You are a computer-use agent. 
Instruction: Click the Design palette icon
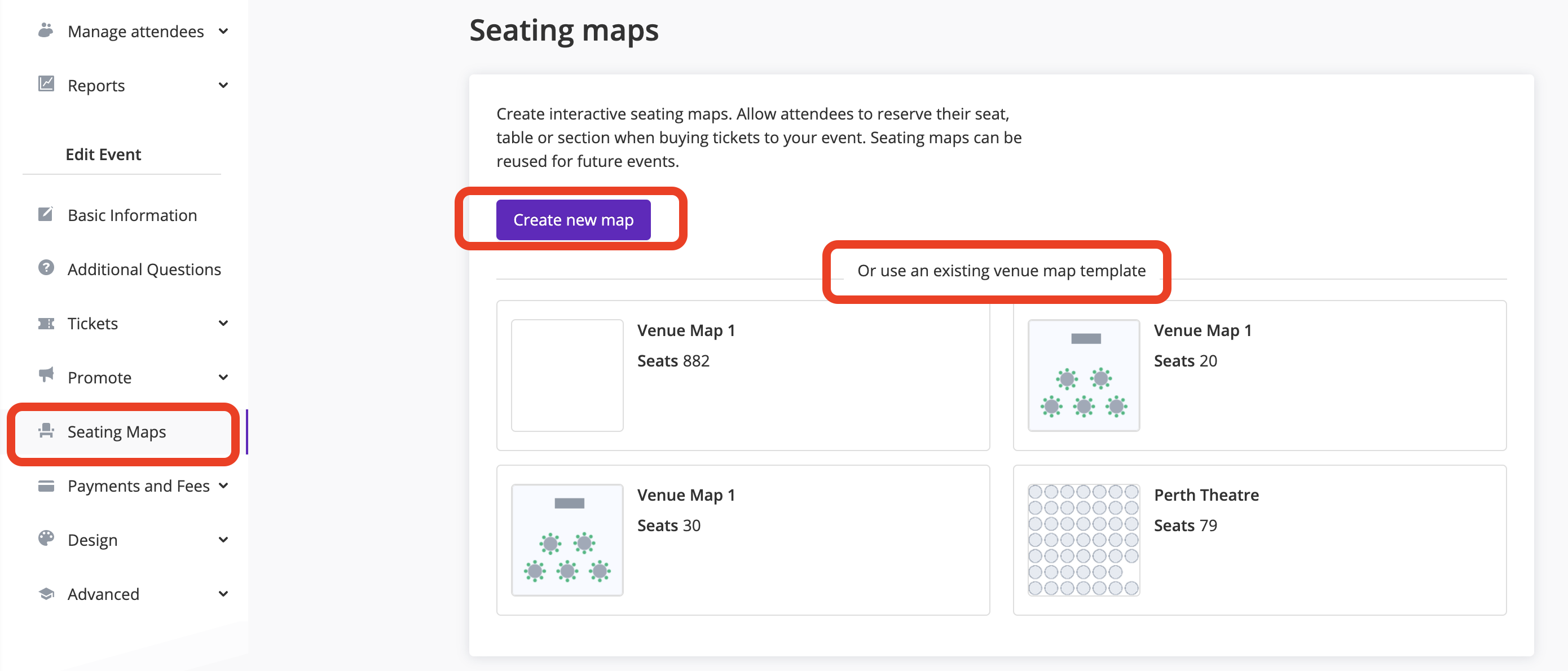coord(46,538)
